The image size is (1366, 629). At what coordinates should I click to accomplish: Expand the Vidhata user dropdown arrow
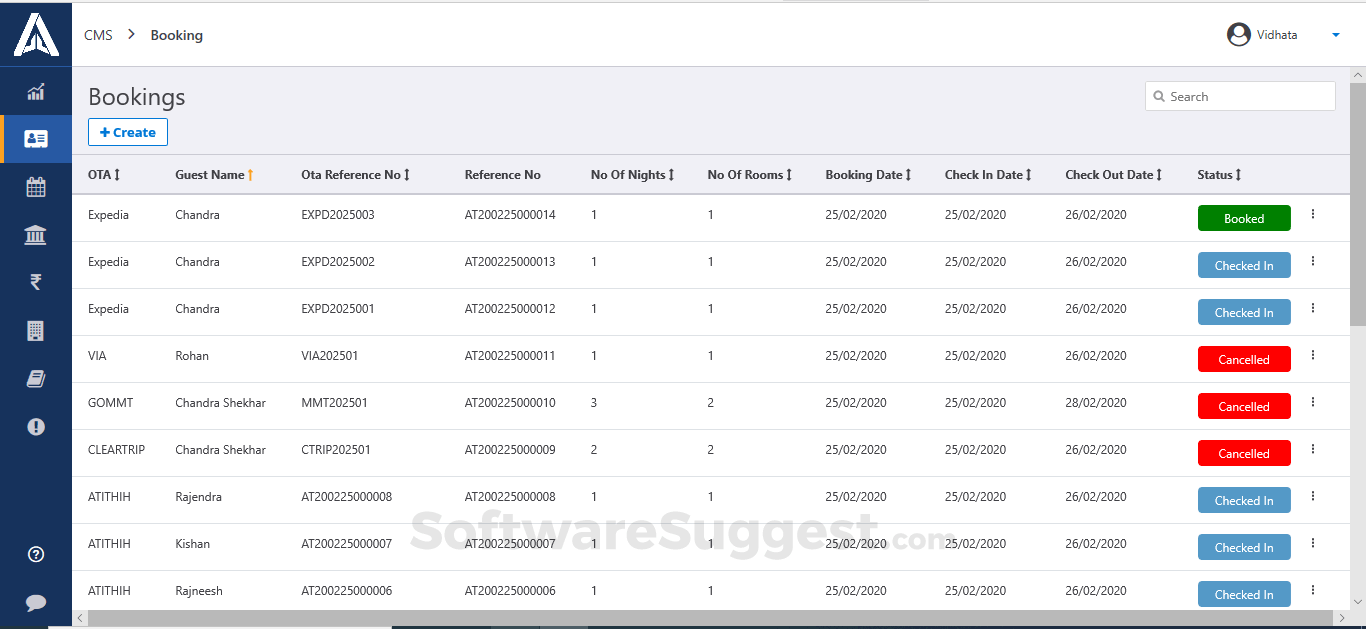click(1335, 35)
